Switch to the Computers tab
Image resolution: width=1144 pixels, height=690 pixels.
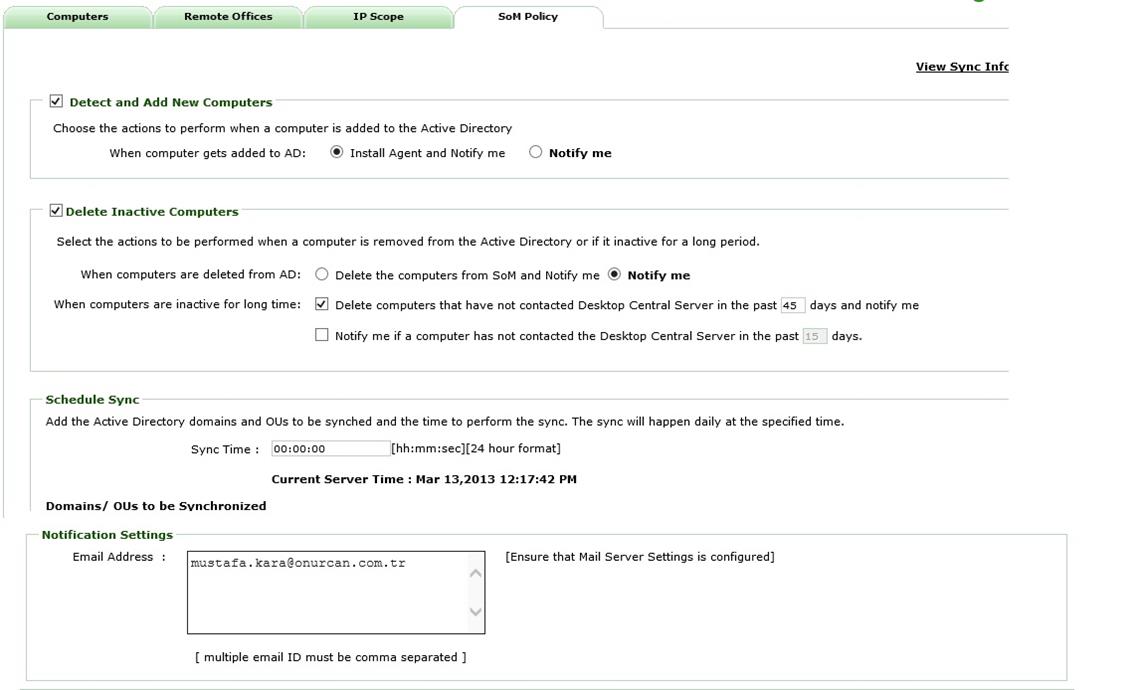[x=77, y=17]
